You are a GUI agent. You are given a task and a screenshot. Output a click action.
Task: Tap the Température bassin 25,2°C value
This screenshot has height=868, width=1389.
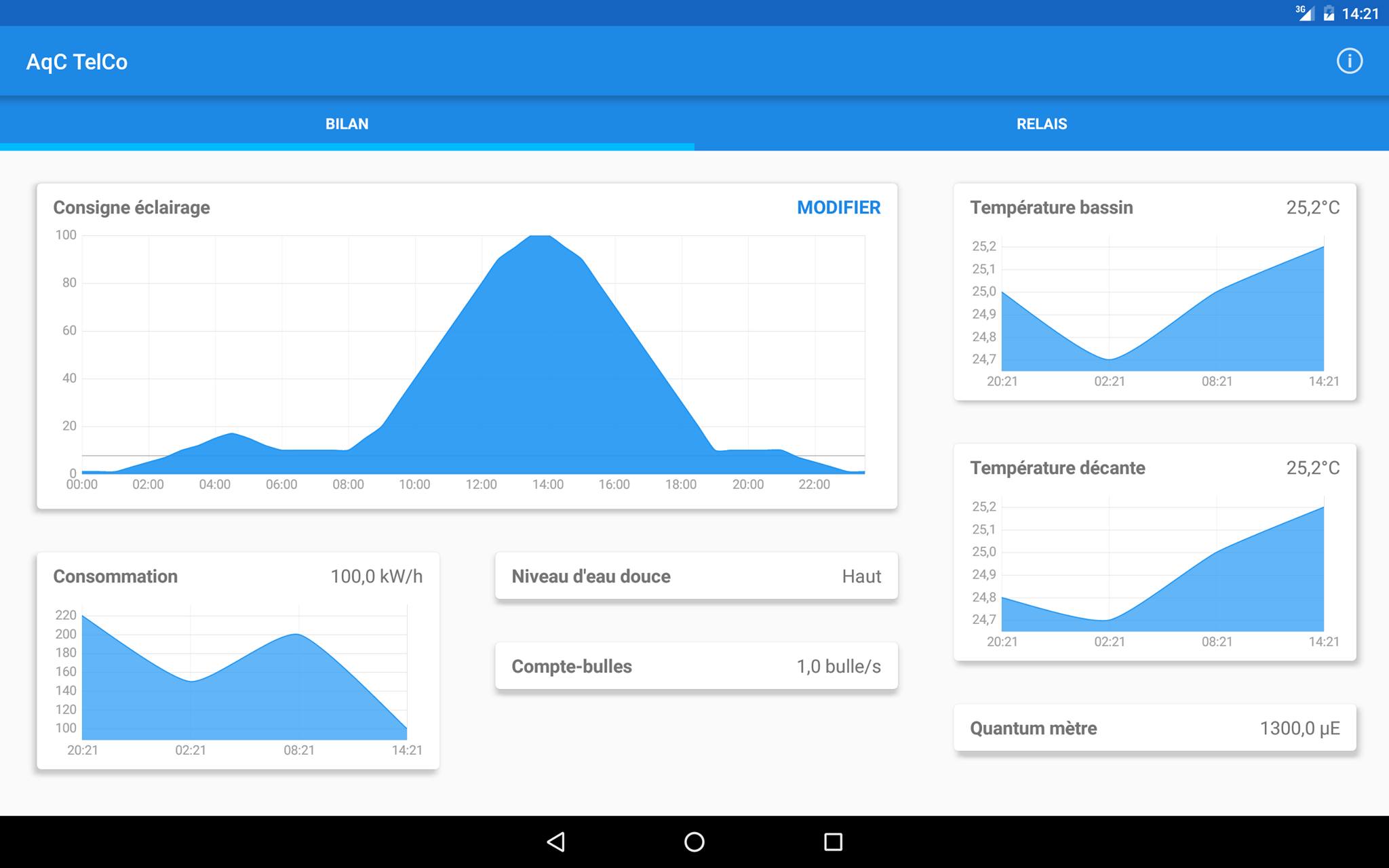[x=1312, y=208]
